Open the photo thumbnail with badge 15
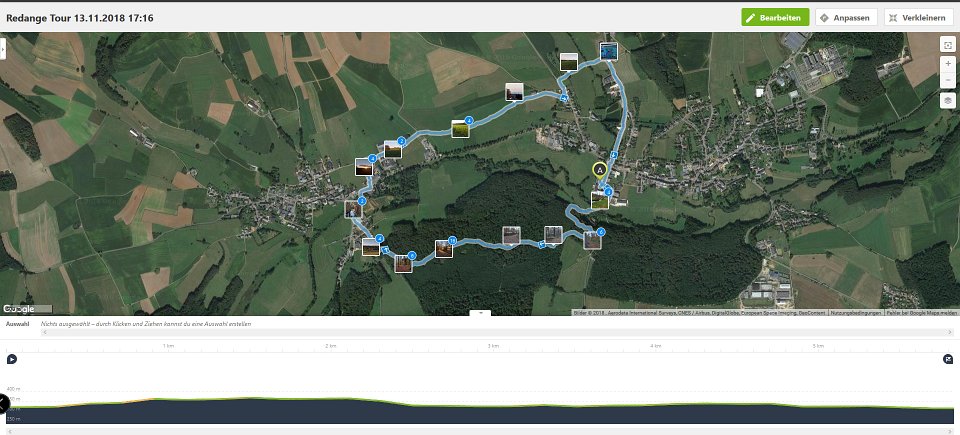960x435 pixels. pos(444,248)
